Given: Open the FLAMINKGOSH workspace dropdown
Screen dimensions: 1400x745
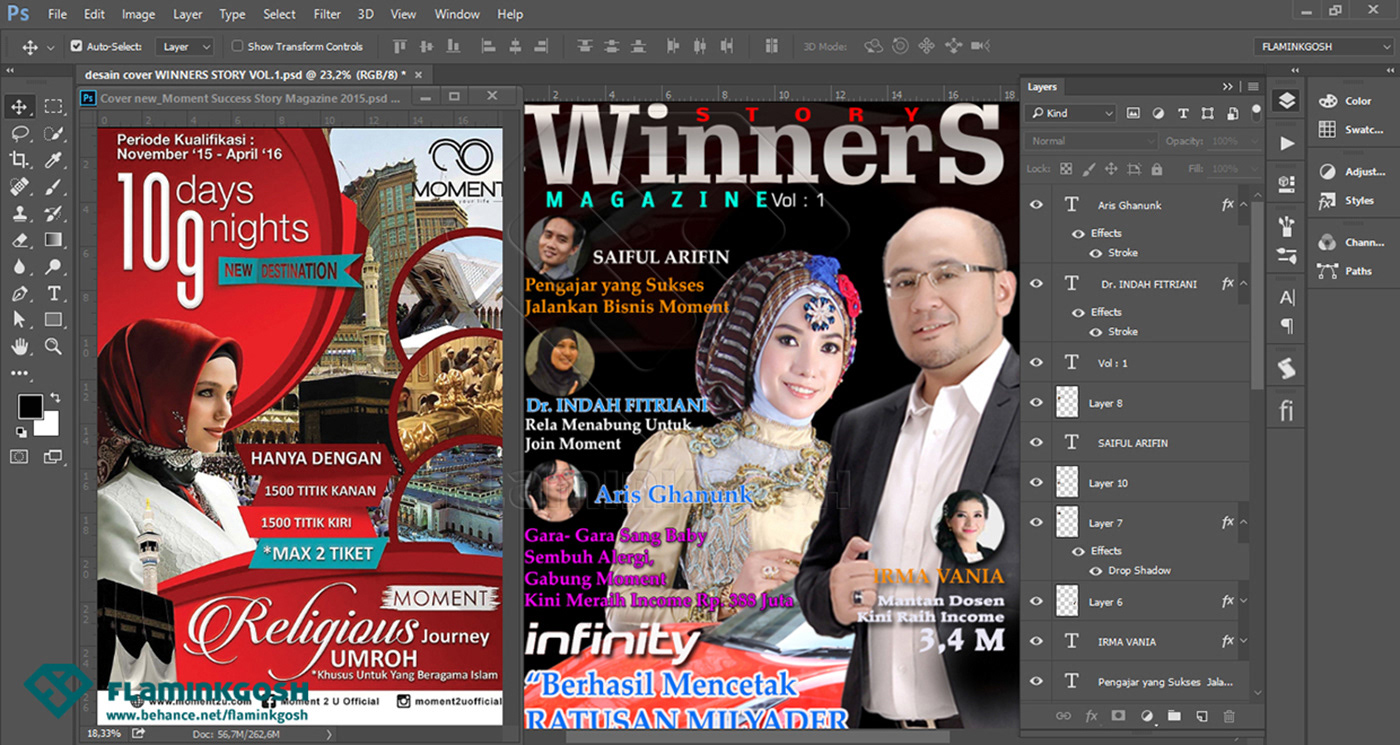Looking at the screenshot, I should coord(1323,46).
